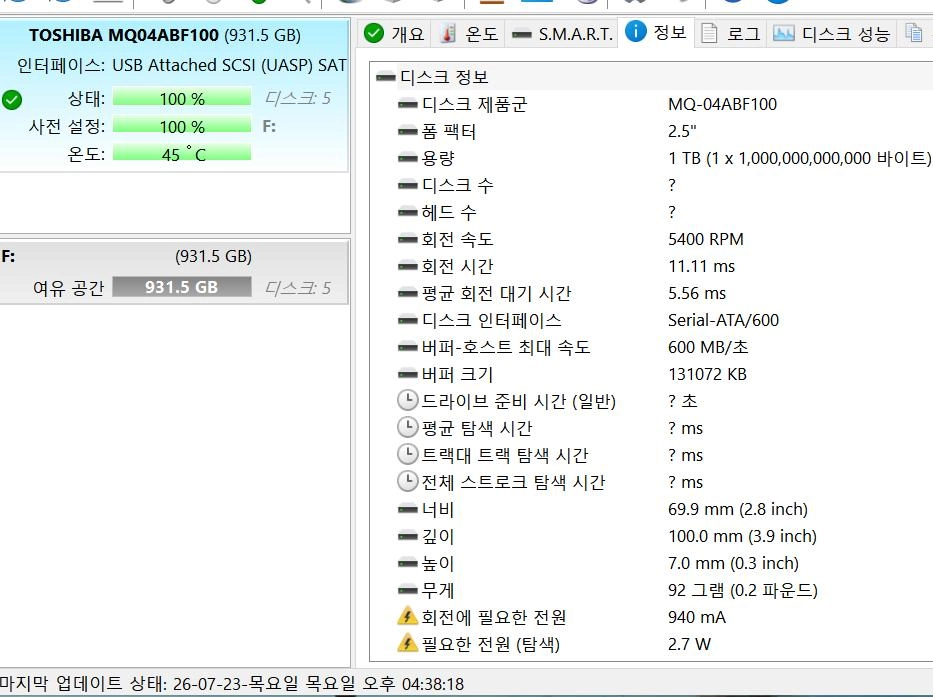Click the drive icon beside 버퍼 크기
This screenshot has height=697, width=933.
point(408,374)
